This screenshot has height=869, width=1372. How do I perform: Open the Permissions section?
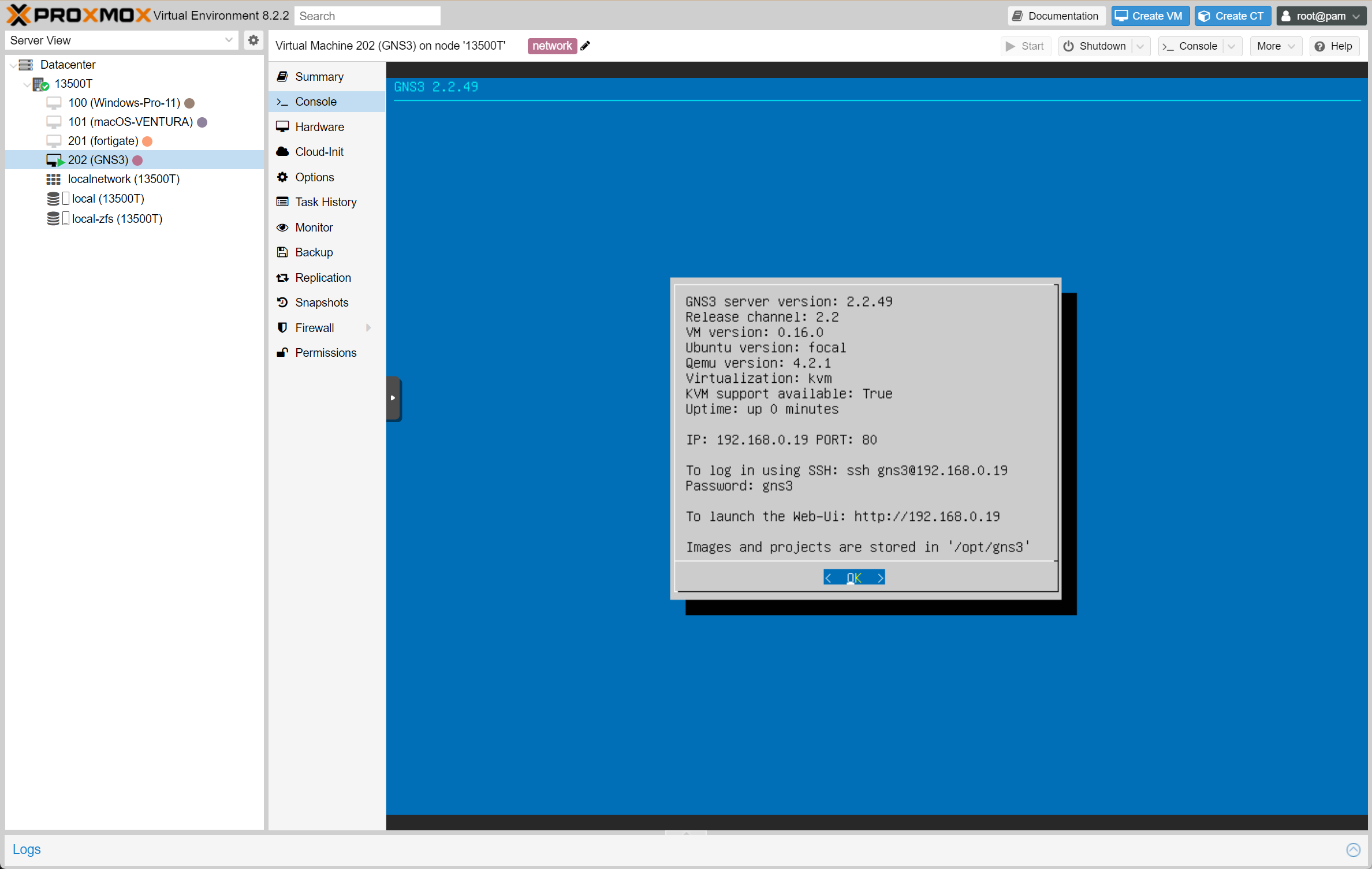[327, 353]
